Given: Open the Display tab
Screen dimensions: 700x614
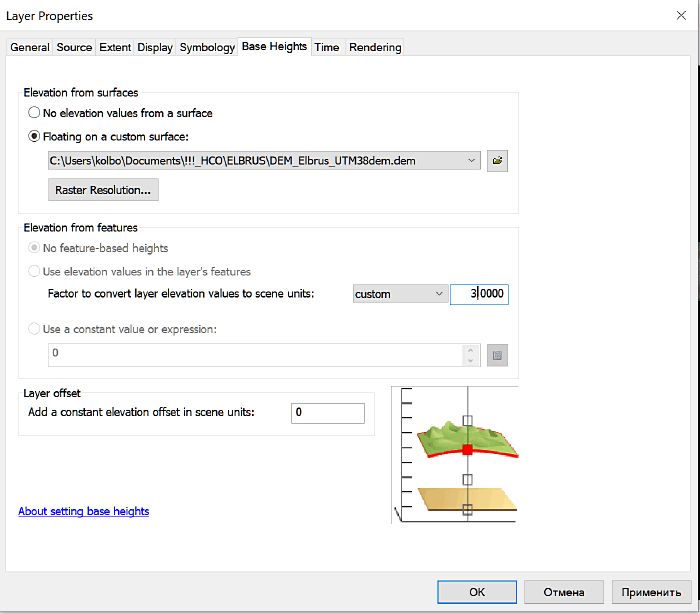Looking at the screenshot, I should click(x=155, y=47).
